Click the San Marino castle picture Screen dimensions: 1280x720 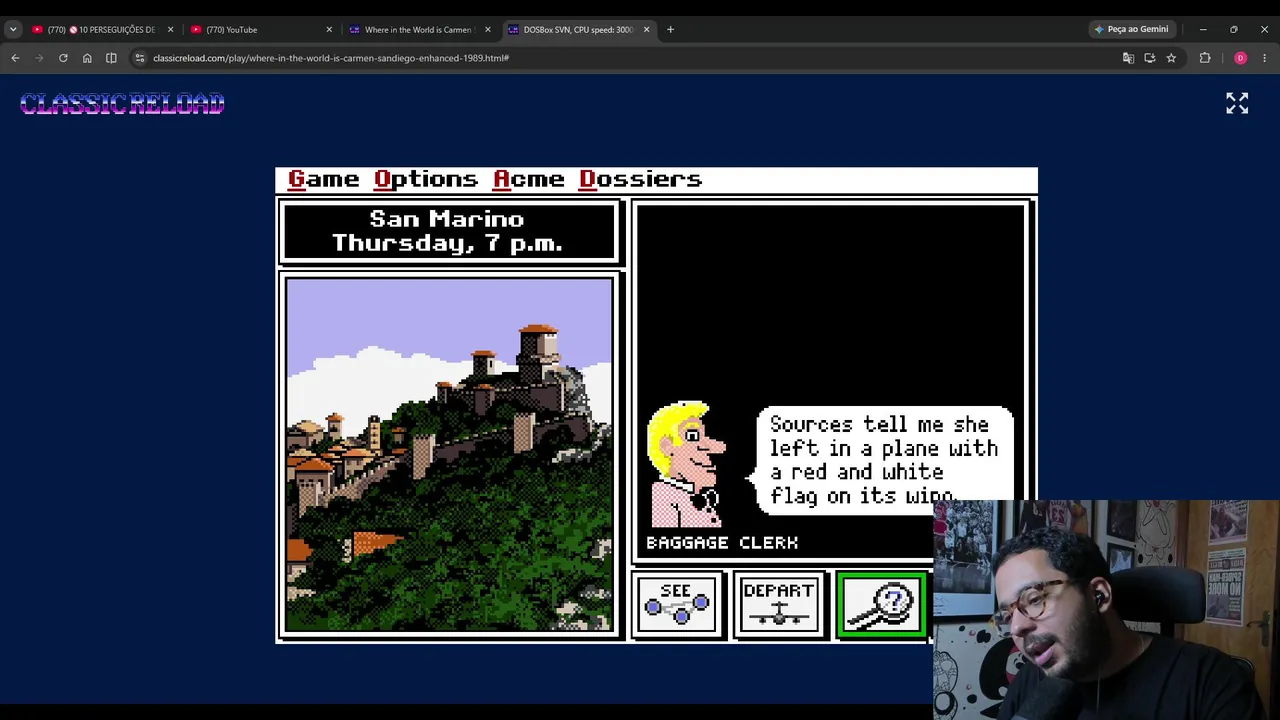tap(449, 455)
